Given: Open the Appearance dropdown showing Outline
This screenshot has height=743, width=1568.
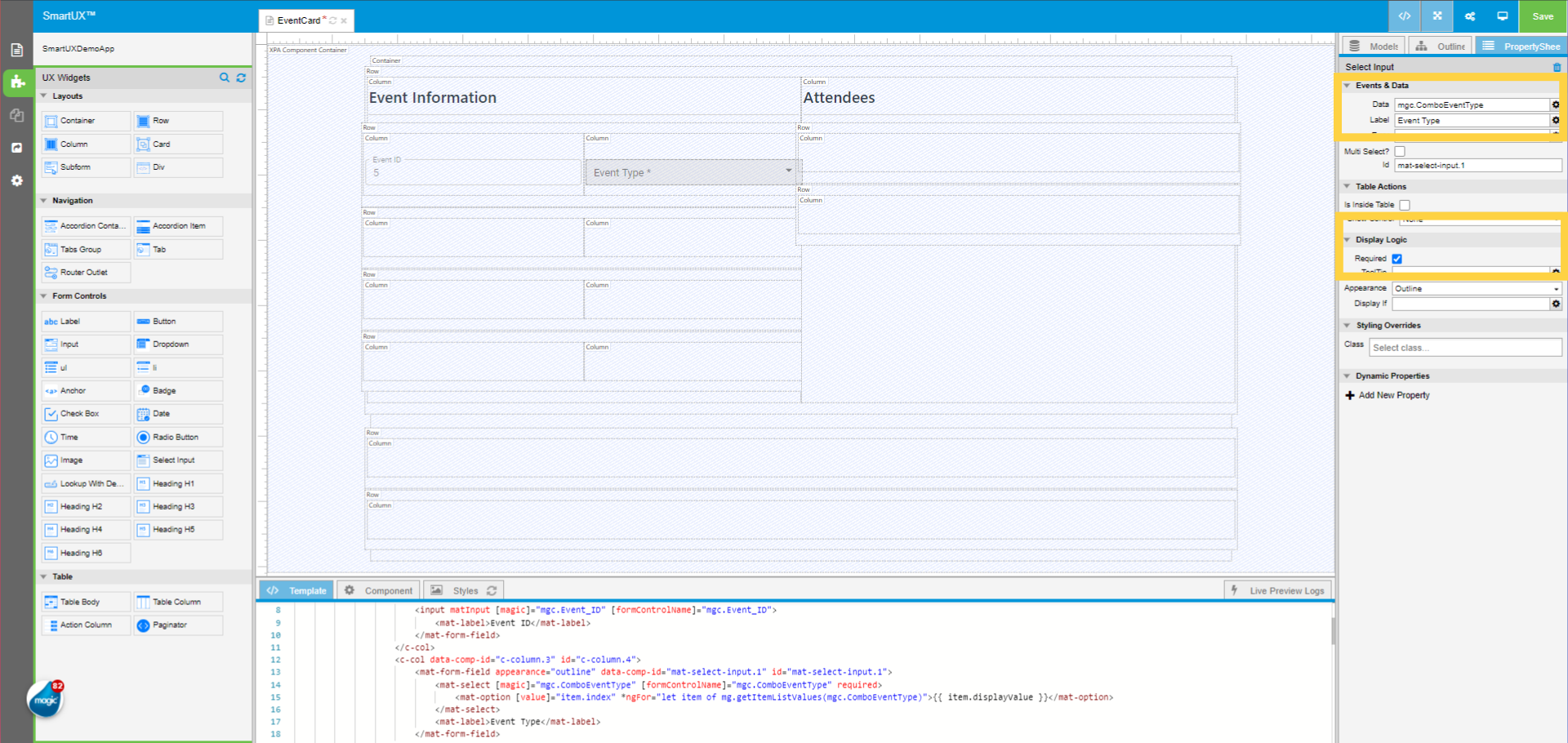Looking at the screenshot, I should coord(1475,288).
